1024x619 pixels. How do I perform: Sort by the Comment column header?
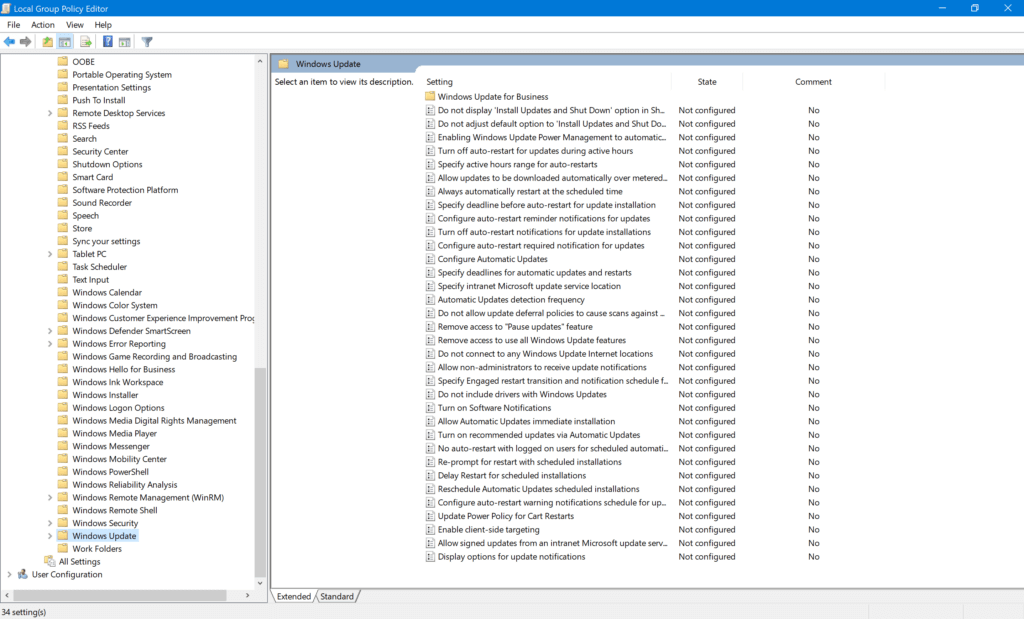(x=814, y=82)
